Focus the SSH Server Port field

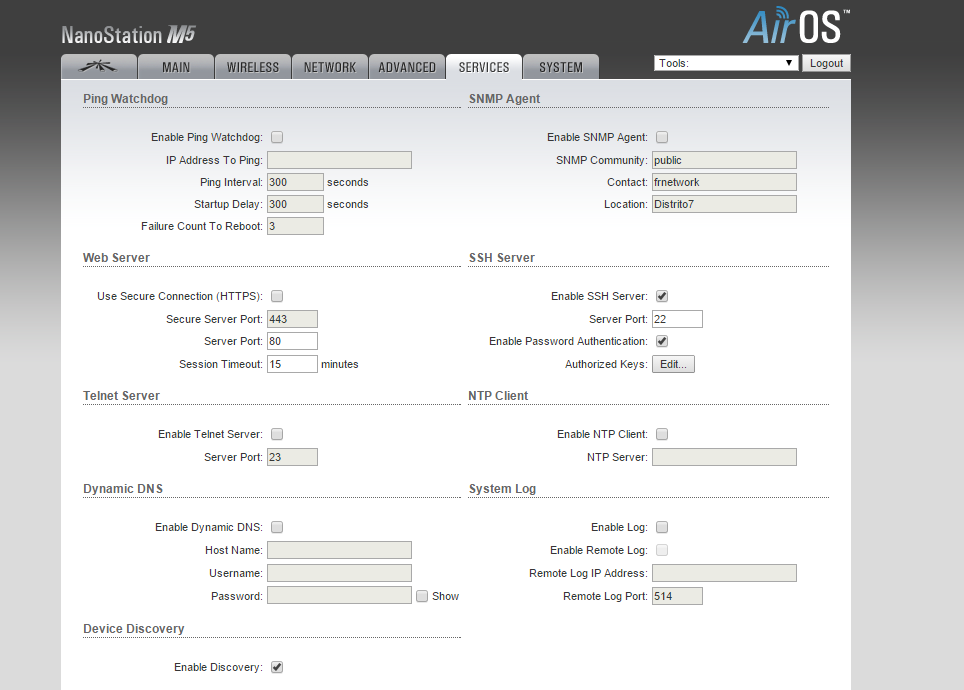click(677, 319)
